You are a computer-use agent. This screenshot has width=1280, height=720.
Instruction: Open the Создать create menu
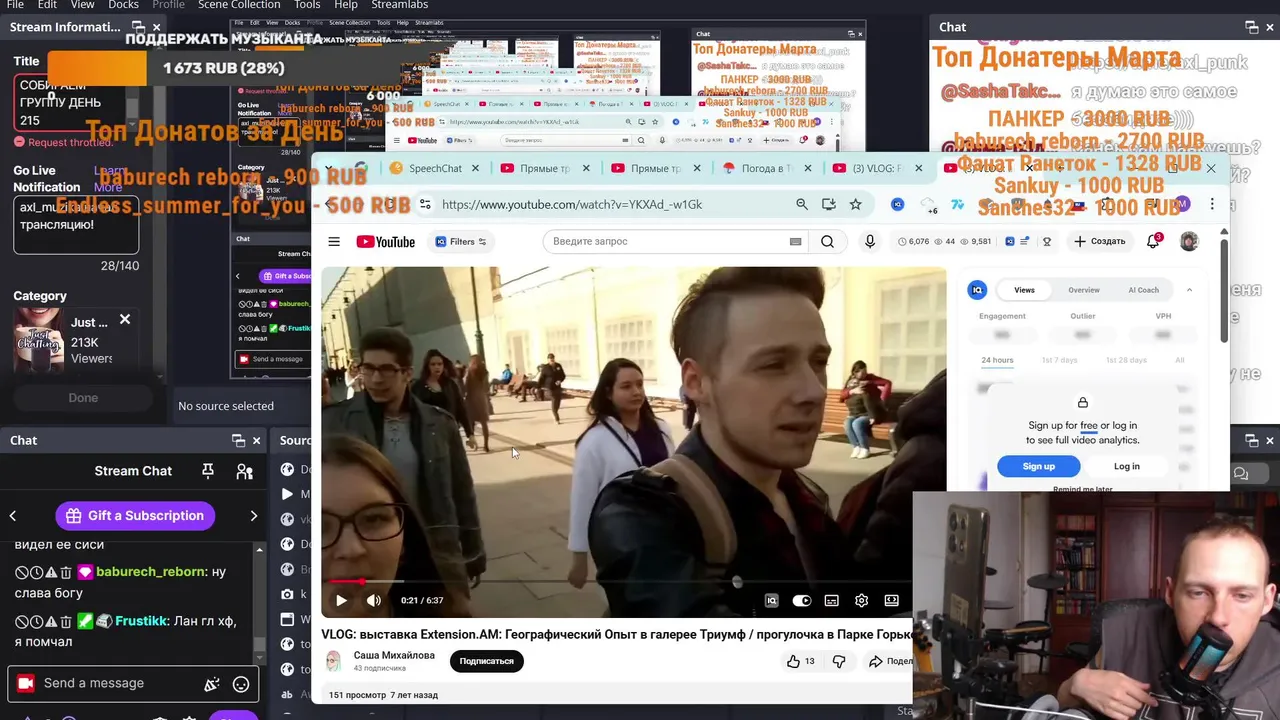(x=1100, y=241)
